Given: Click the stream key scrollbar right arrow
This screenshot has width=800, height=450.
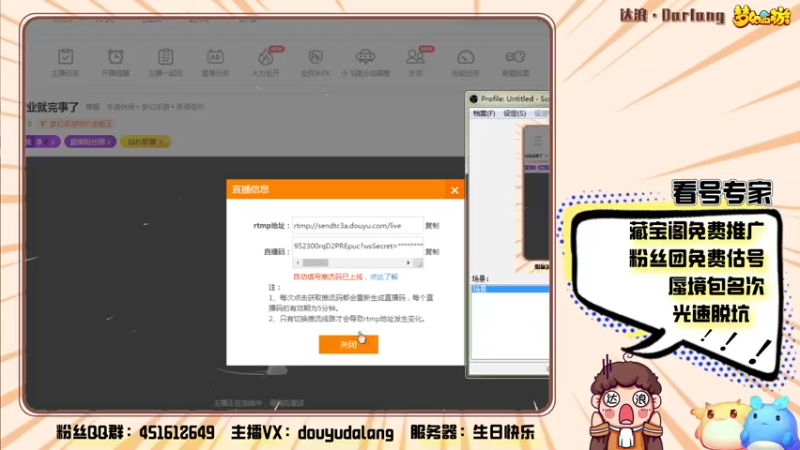Looking at the screenshot, I should [x=408, y=263].
